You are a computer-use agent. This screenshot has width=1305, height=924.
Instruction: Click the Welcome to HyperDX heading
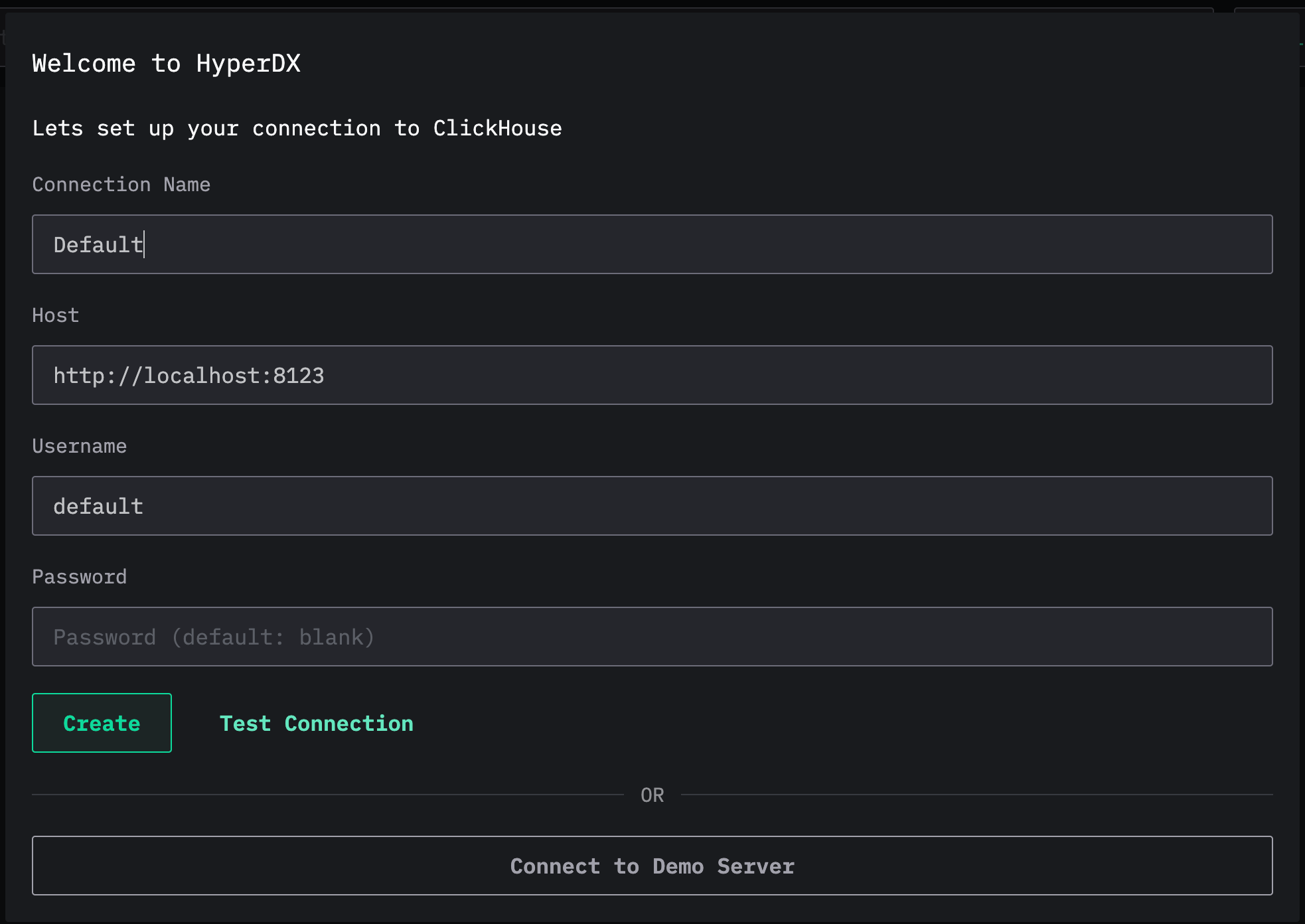[166, 63]
